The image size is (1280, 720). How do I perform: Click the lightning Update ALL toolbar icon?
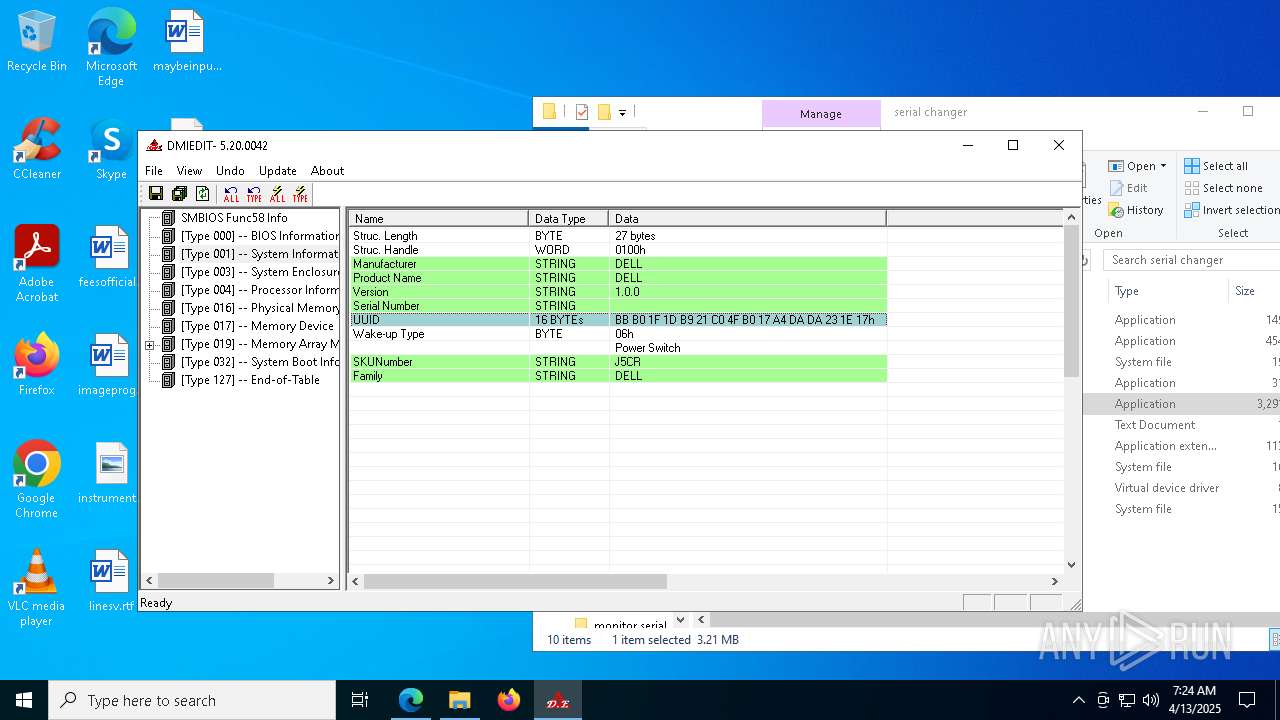277,194
